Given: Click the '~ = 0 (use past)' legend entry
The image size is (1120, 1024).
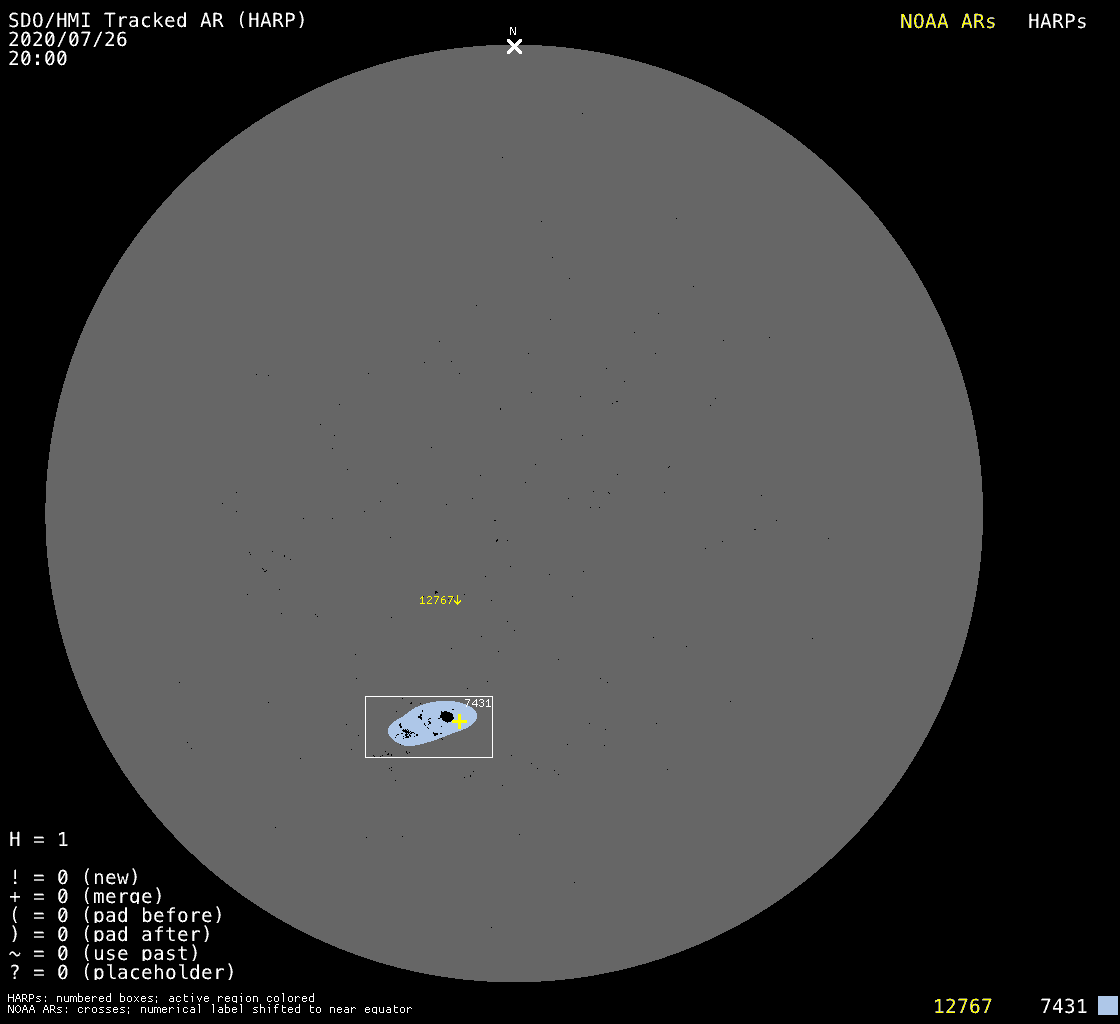Looking at the screenshot, I should tap(104, 953).
